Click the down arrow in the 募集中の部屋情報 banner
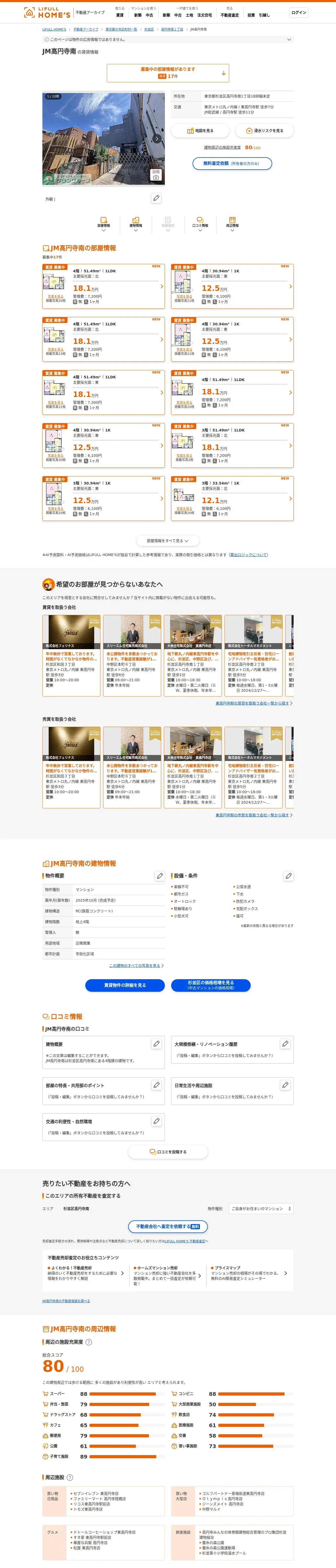The height and width of the screenshot is (1568, 336). pos(223,73)
